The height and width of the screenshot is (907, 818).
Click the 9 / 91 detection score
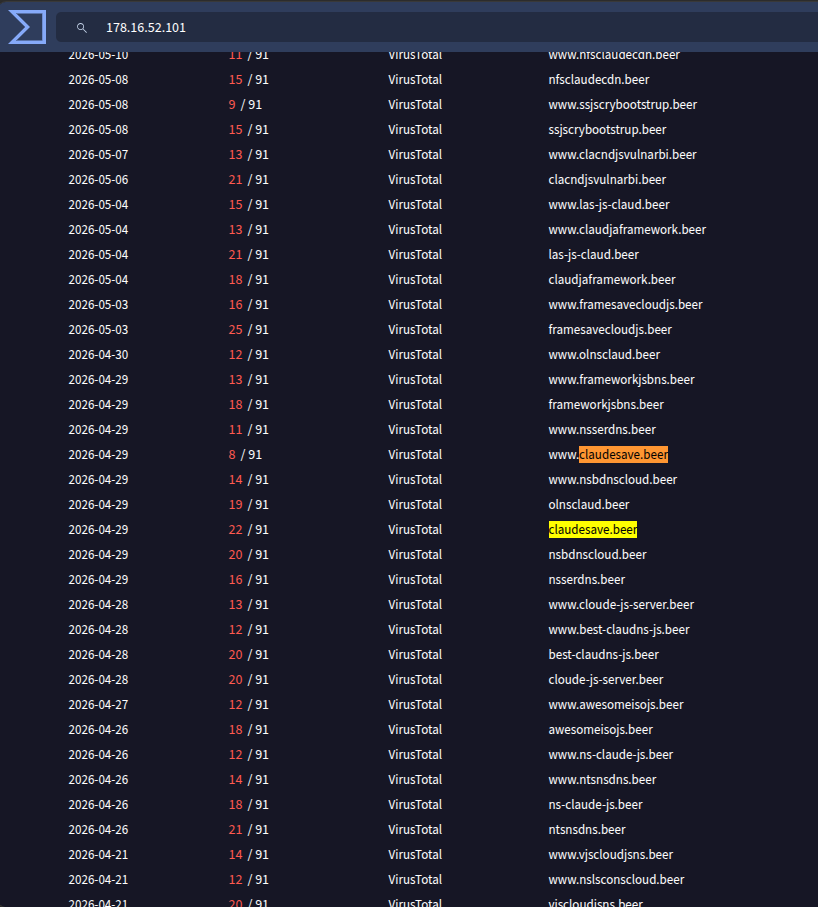click(x=245, y=105)
